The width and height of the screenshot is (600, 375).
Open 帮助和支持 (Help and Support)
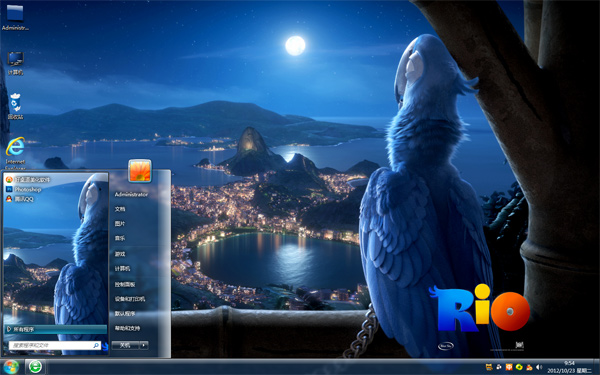click(x=127, y=328)
